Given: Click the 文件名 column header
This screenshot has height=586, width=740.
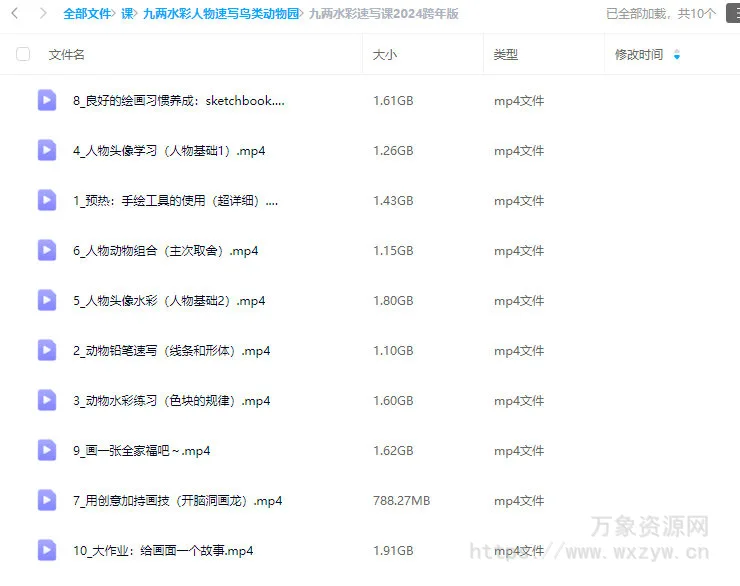Looking at the screenshot, I should pos(67,55).
